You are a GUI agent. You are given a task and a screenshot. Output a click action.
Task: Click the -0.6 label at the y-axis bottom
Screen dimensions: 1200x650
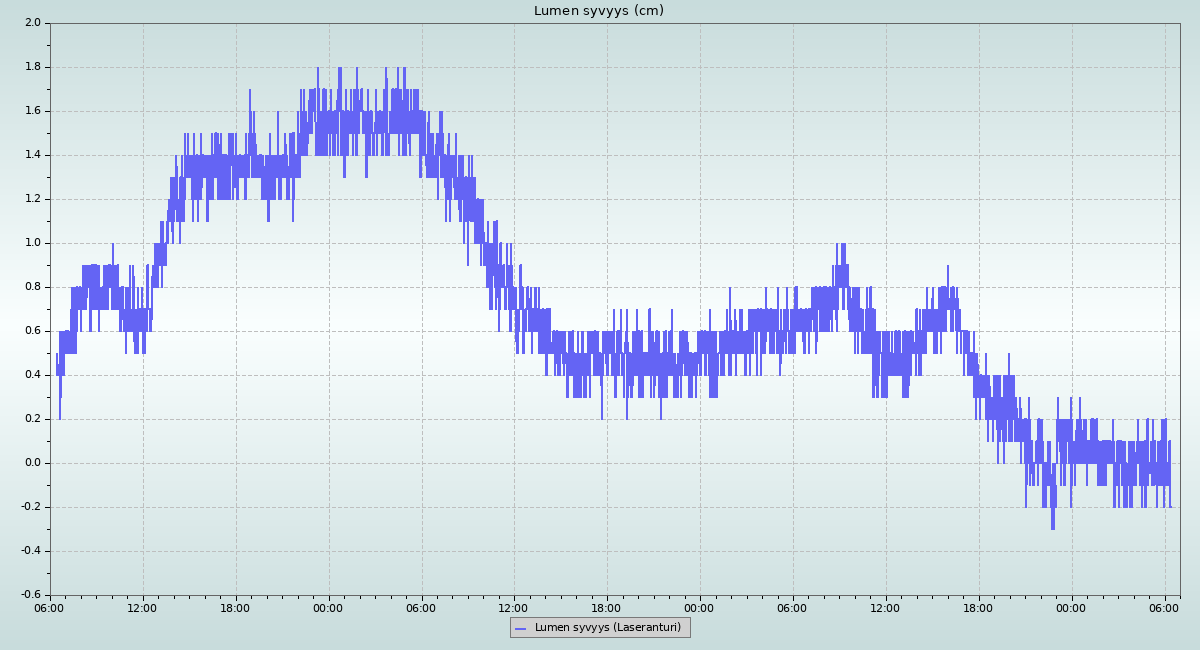pyautogui.click(x=30, y=595)
